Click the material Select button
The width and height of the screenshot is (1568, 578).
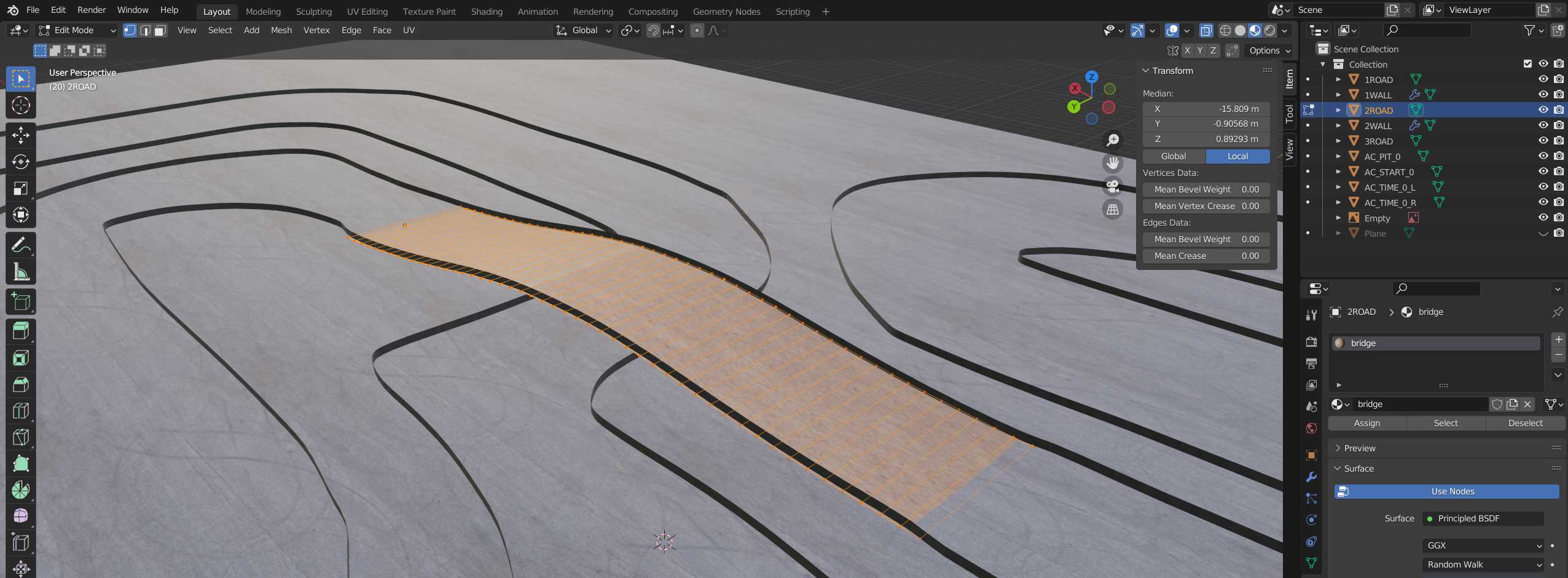pyautogui.click(x=1446, y=423)
